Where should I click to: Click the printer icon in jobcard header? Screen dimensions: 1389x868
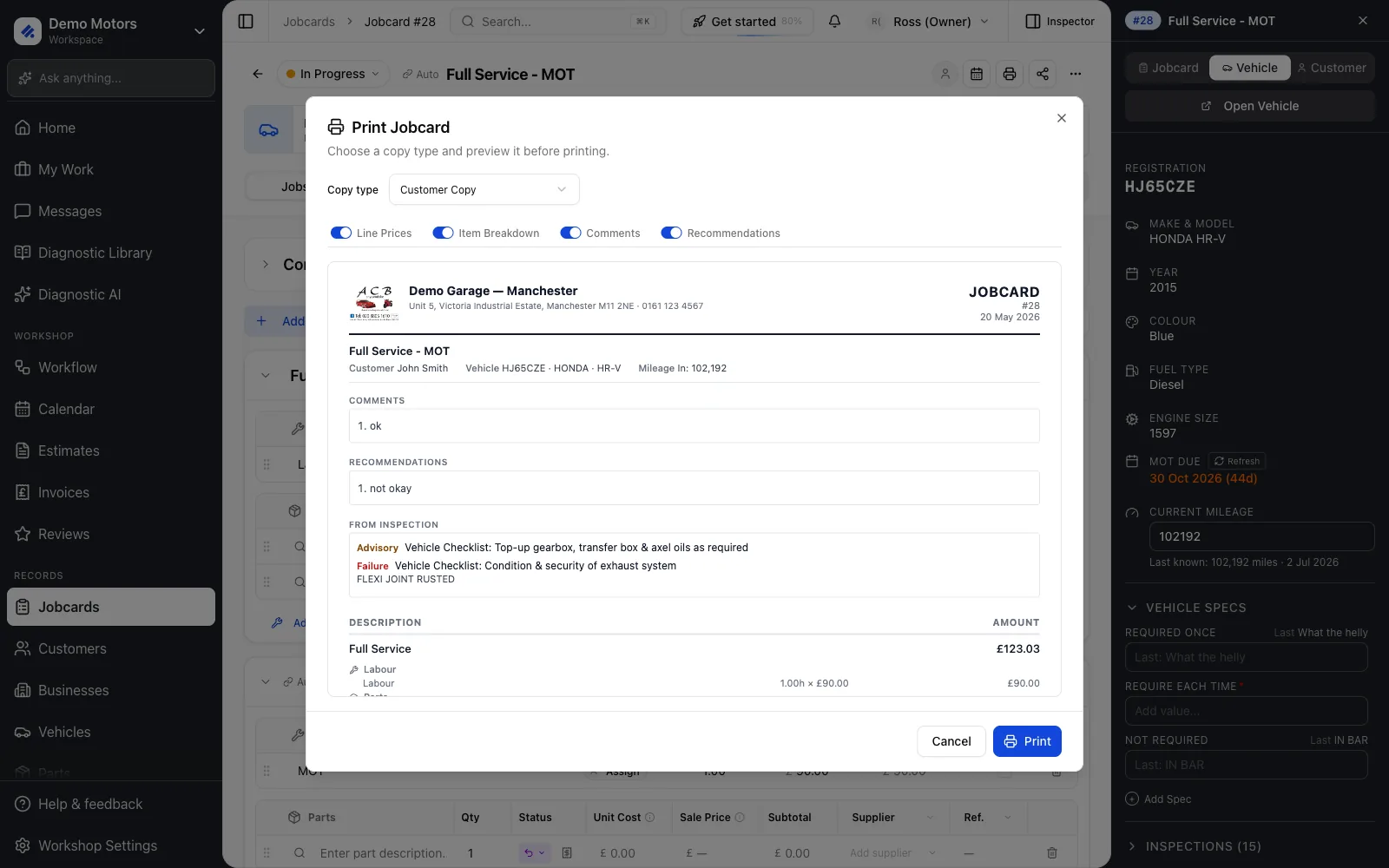1010,74
